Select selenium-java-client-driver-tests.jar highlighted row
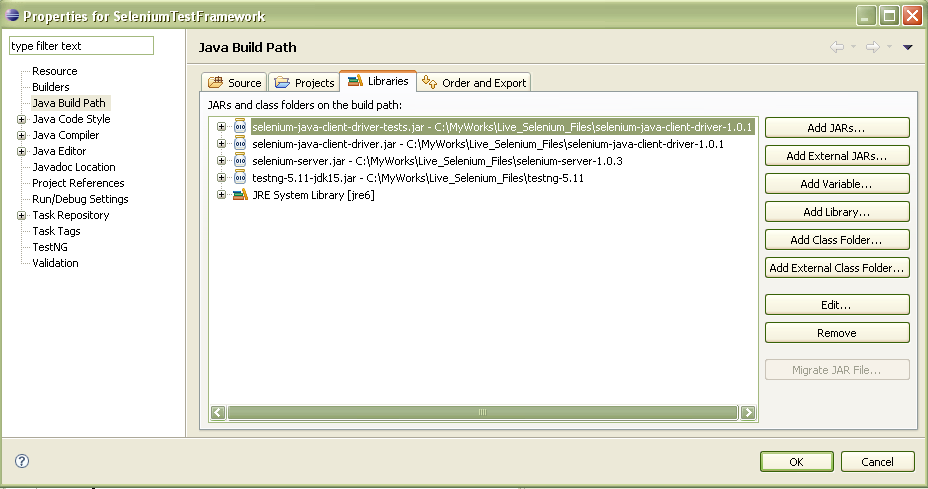This screenshot has width=928, height=489. tap(502, 127)
